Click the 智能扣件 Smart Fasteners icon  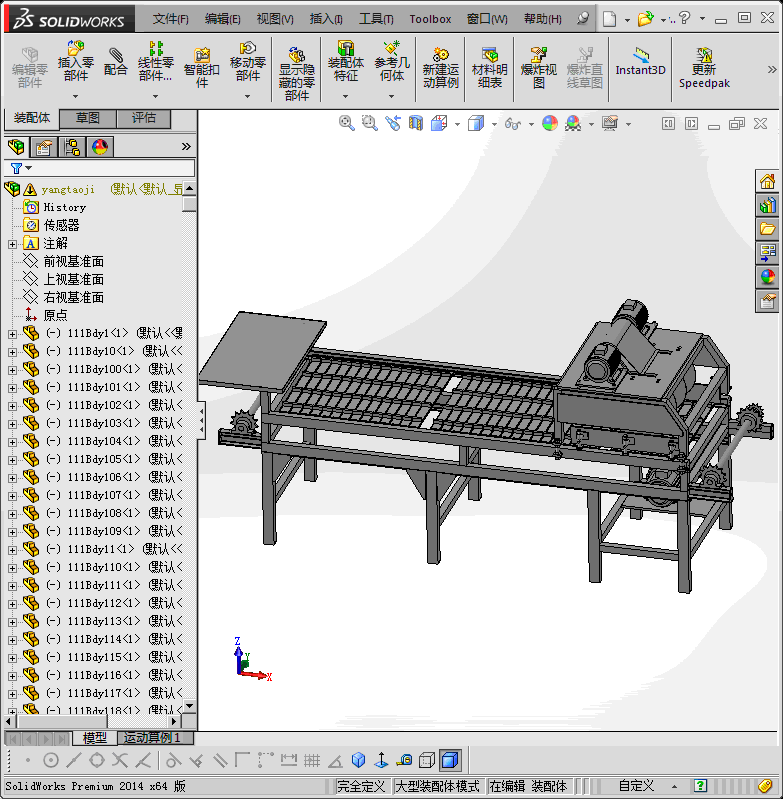tap(202, 67)
